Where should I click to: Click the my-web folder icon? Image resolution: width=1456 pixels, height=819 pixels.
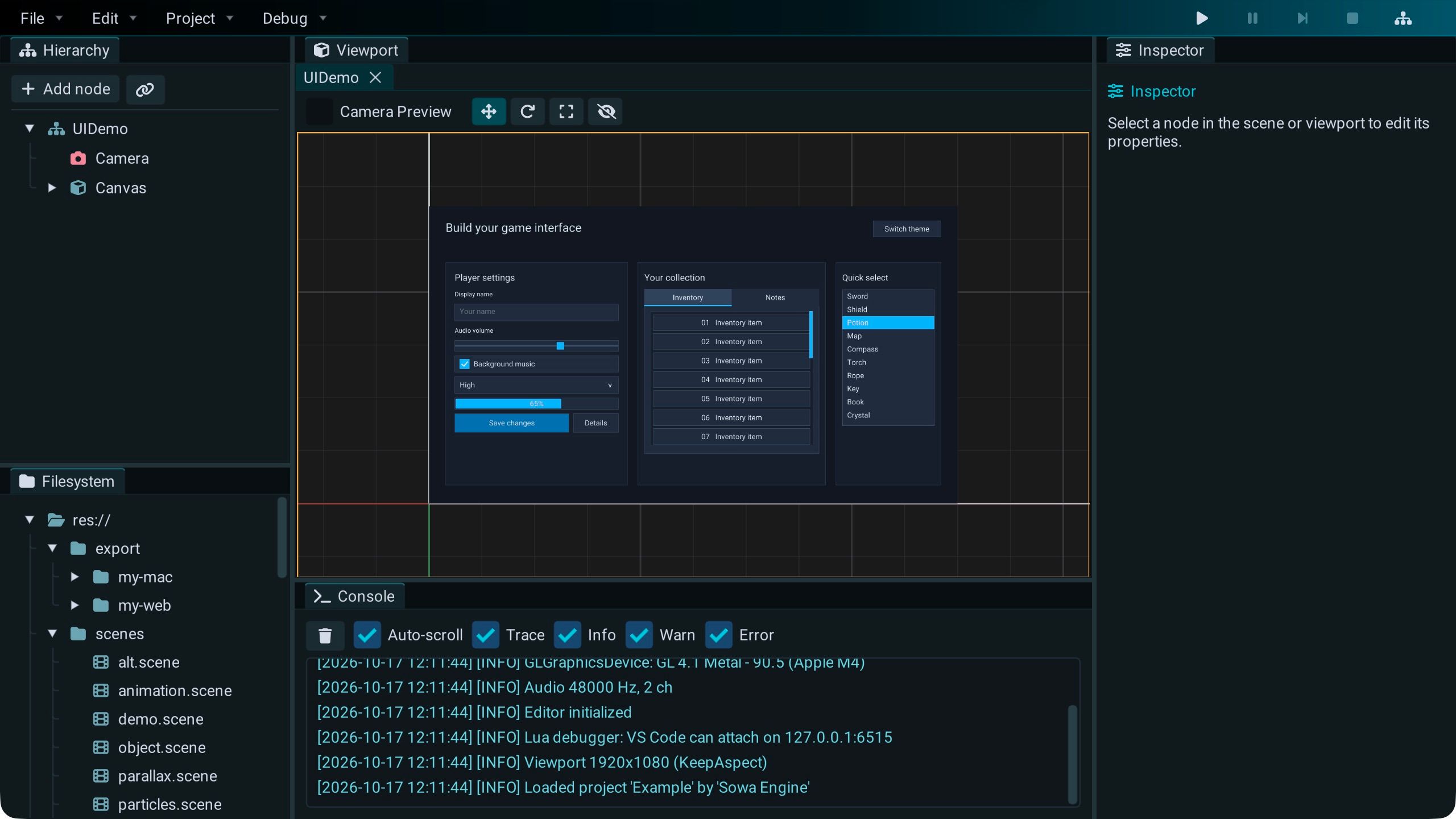[101, 605]
